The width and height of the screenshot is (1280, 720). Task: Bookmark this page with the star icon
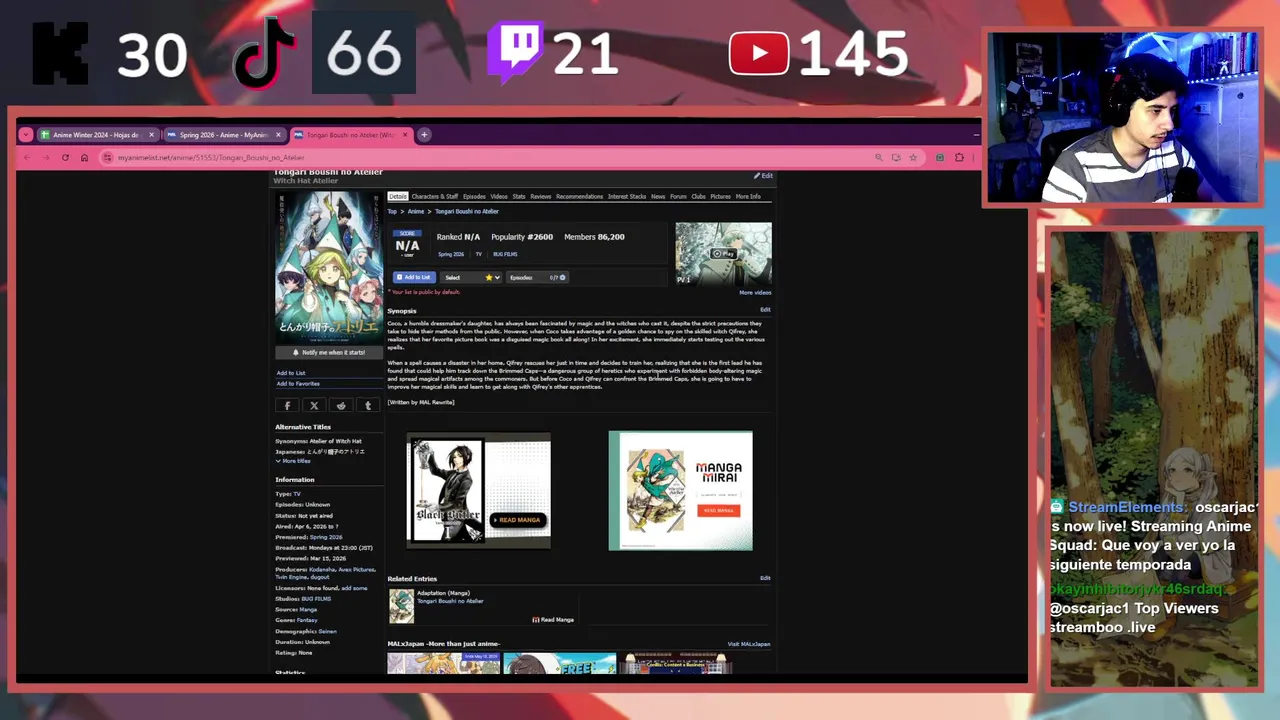(912, 157)
